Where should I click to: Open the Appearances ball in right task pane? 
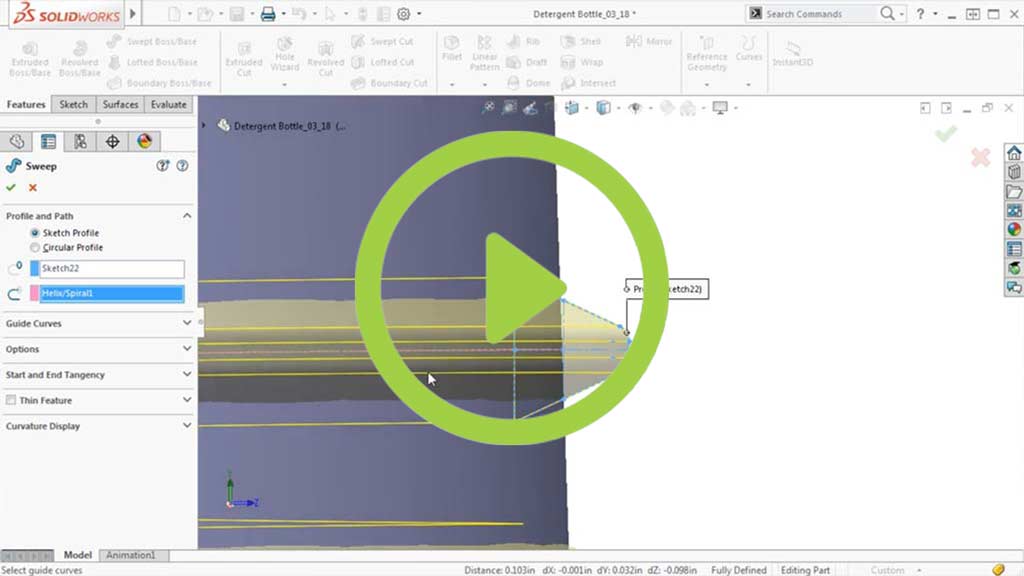[x=1013, y=230]
